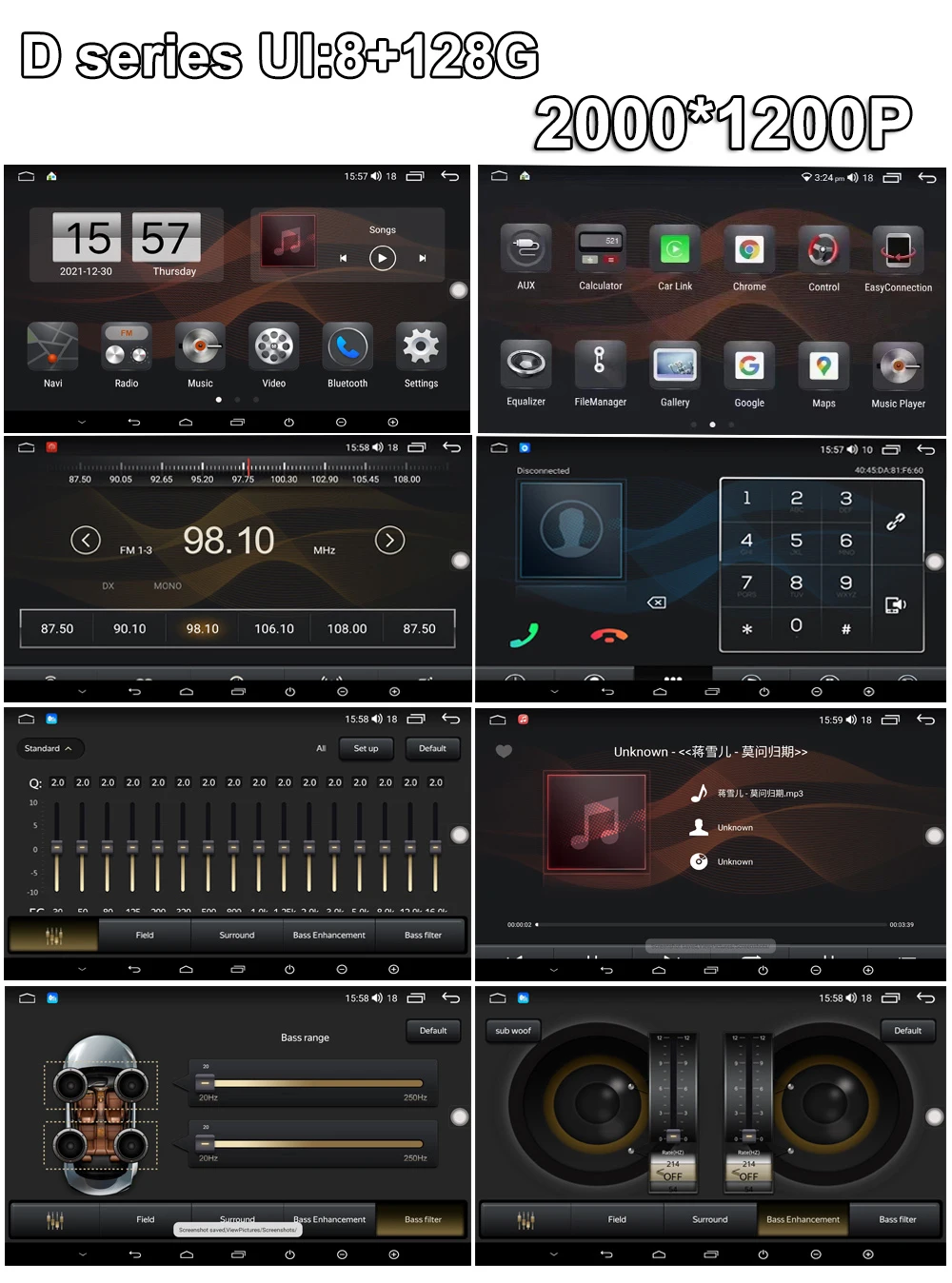This screenshot has width=952, height=1283.
Task: Open Bass filter tab on equalizer screen
Action: pyautogui.click(x=423, y=935)
